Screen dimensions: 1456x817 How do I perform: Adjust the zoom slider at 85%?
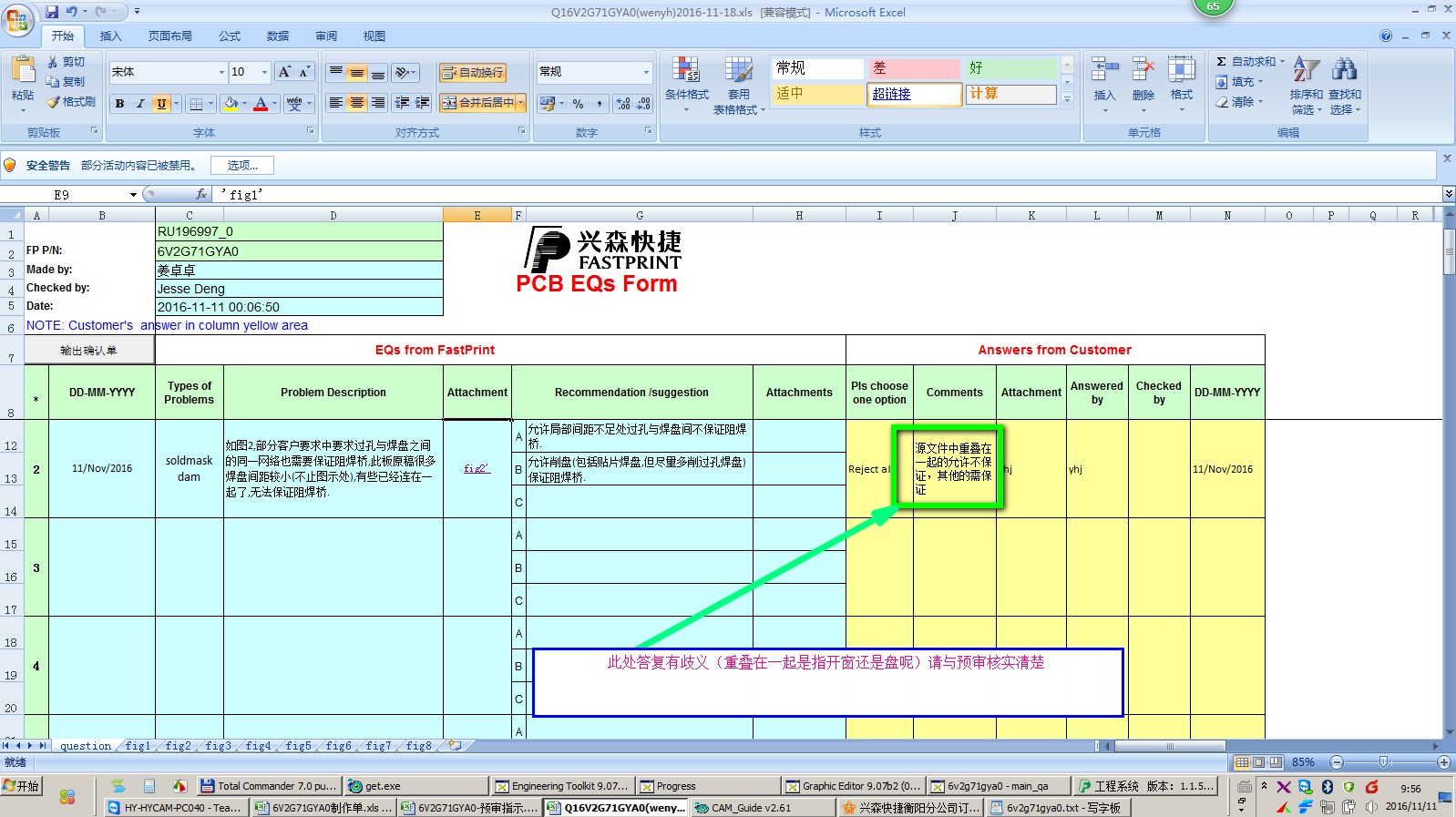tap(1384, 762)
